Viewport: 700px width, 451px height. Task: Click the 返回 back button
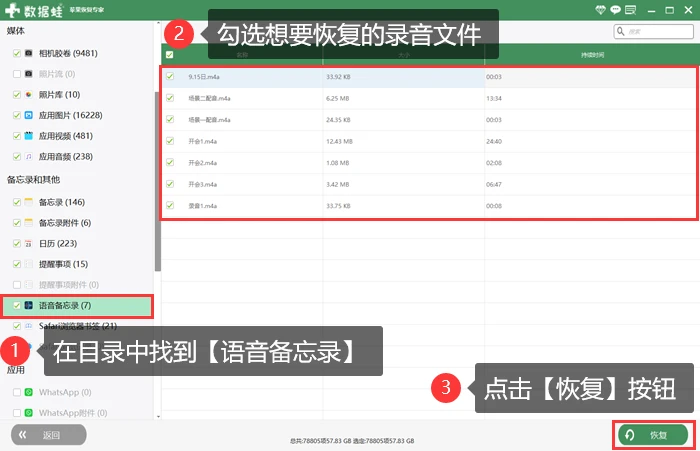[49, 435]
